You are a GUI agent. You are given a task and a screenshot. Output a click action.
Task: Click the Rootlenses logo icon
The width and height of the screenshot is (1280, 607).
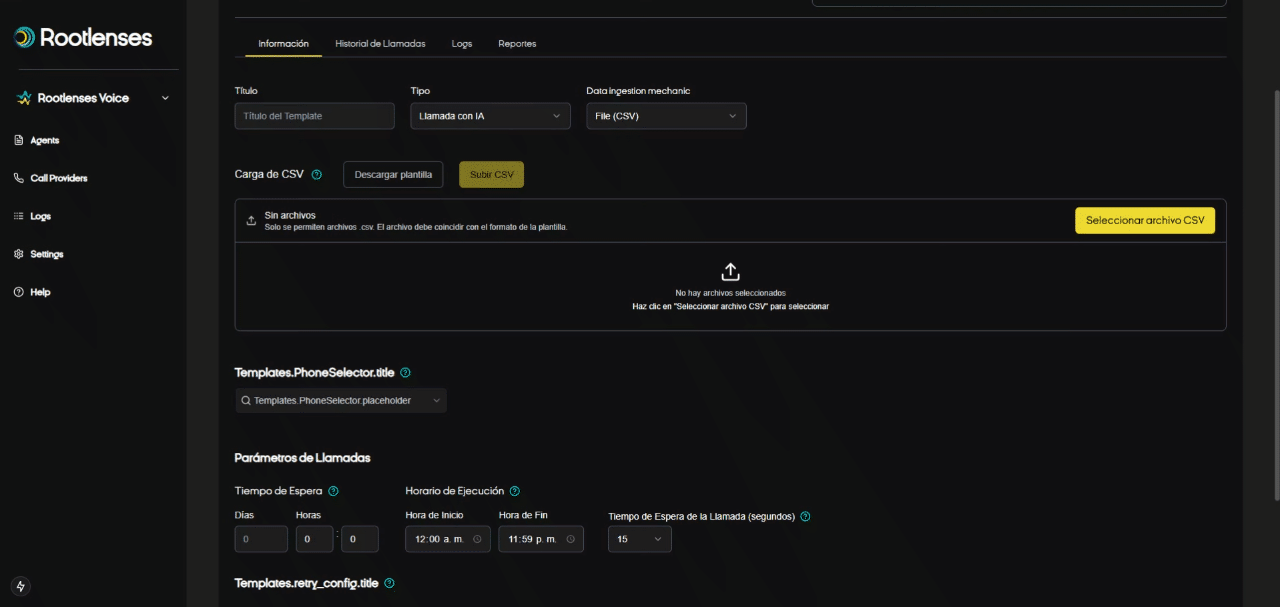pos(24,38)
